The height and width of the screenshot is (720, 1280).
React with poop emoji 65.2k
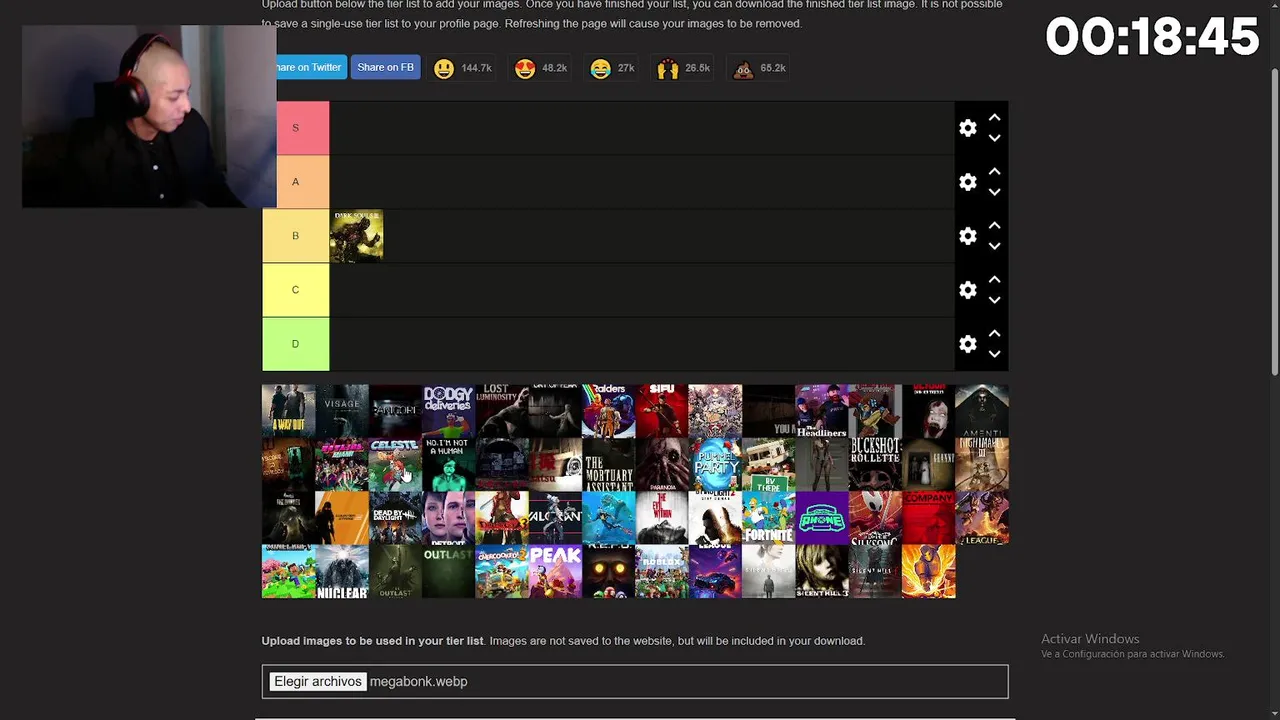(x=759, y=68)
